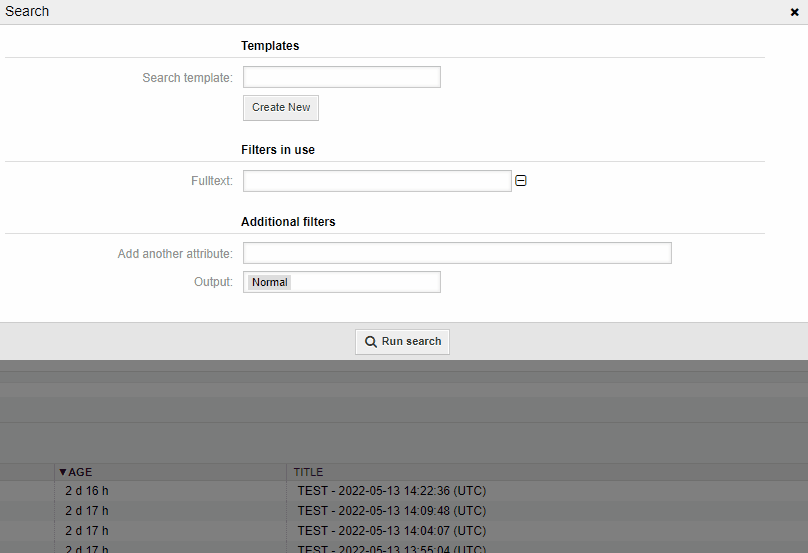
Task: Focus the Fulltext search input
Action: click(x=377, y=181)
